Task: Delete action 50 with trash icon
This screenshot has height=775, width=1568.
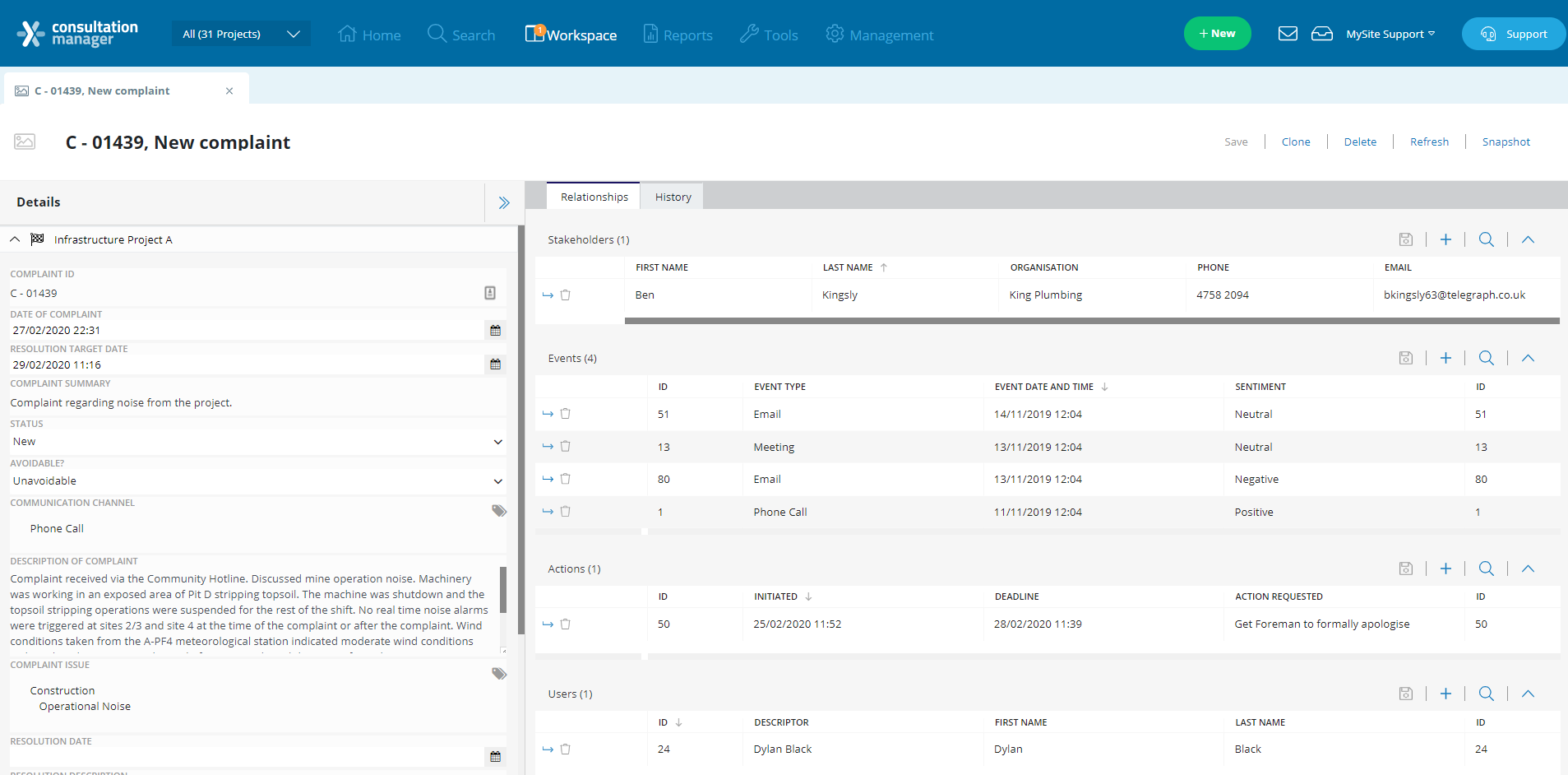Action: (x=566, y=624)
